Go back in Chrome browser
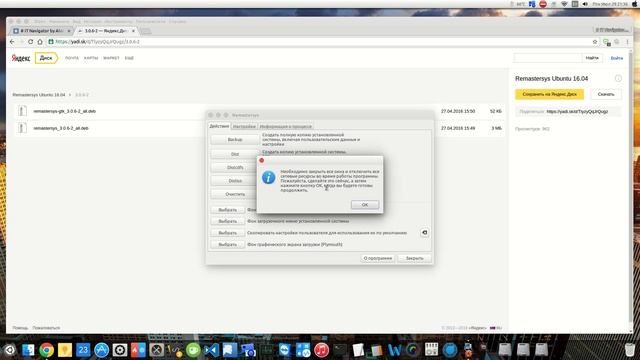Viewport: 640px width, 360px height. coord(12,42)
